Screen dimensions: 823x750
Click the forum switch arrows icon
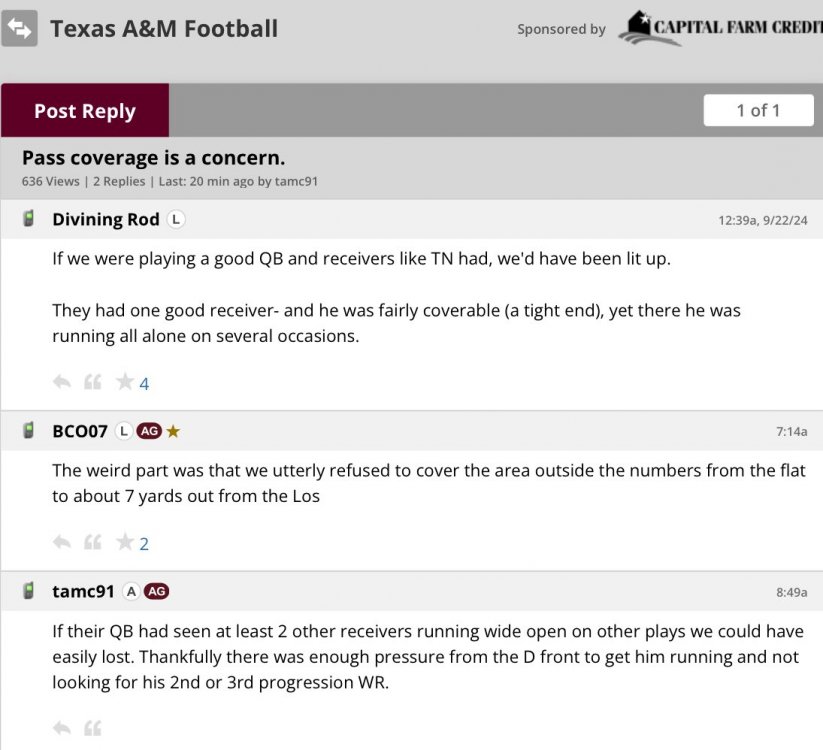pos(20,28)
